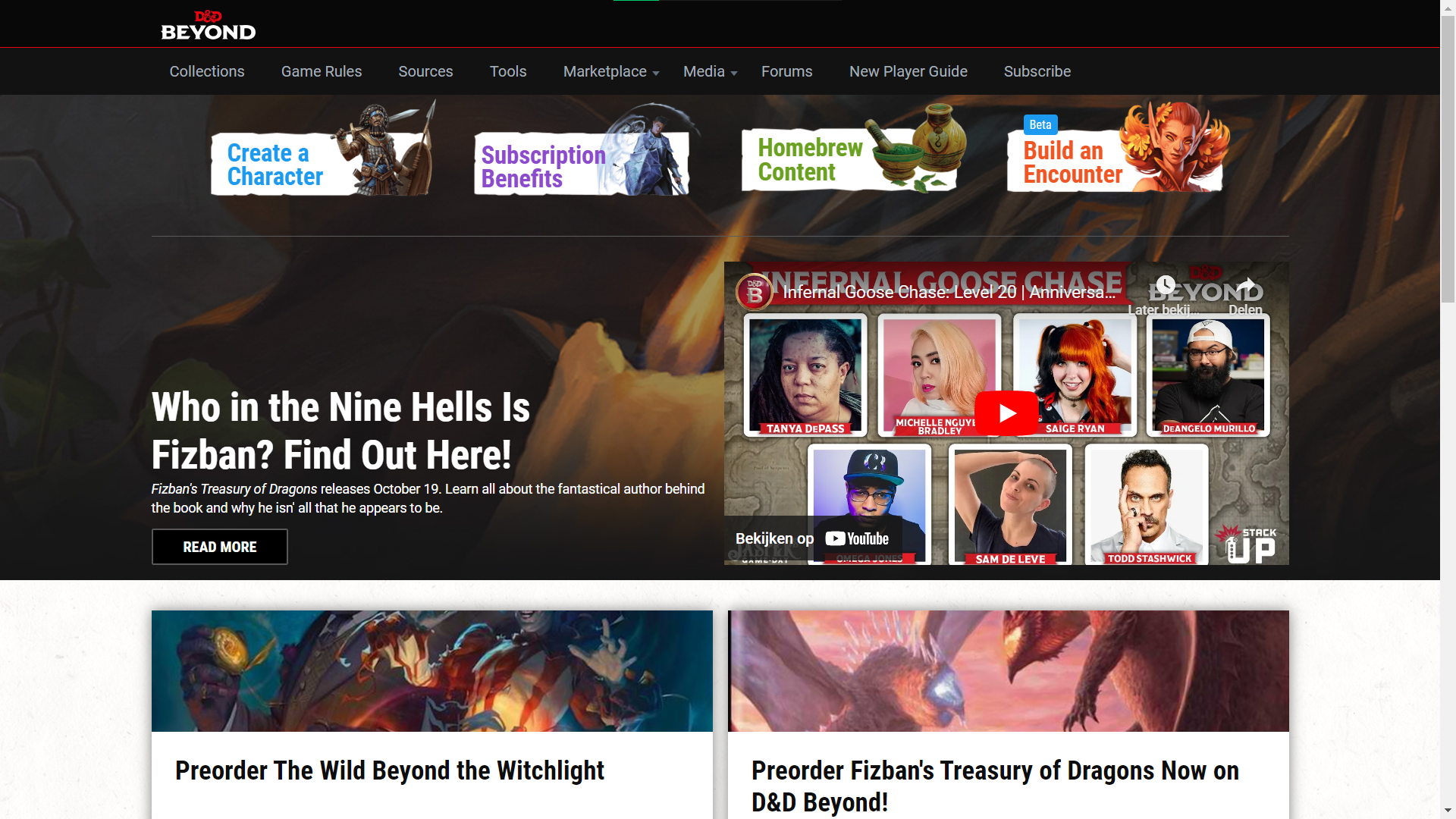Click the D&D Beyond channel avatar in video
The image size is (1456, 819).
(x=755, y=292)
